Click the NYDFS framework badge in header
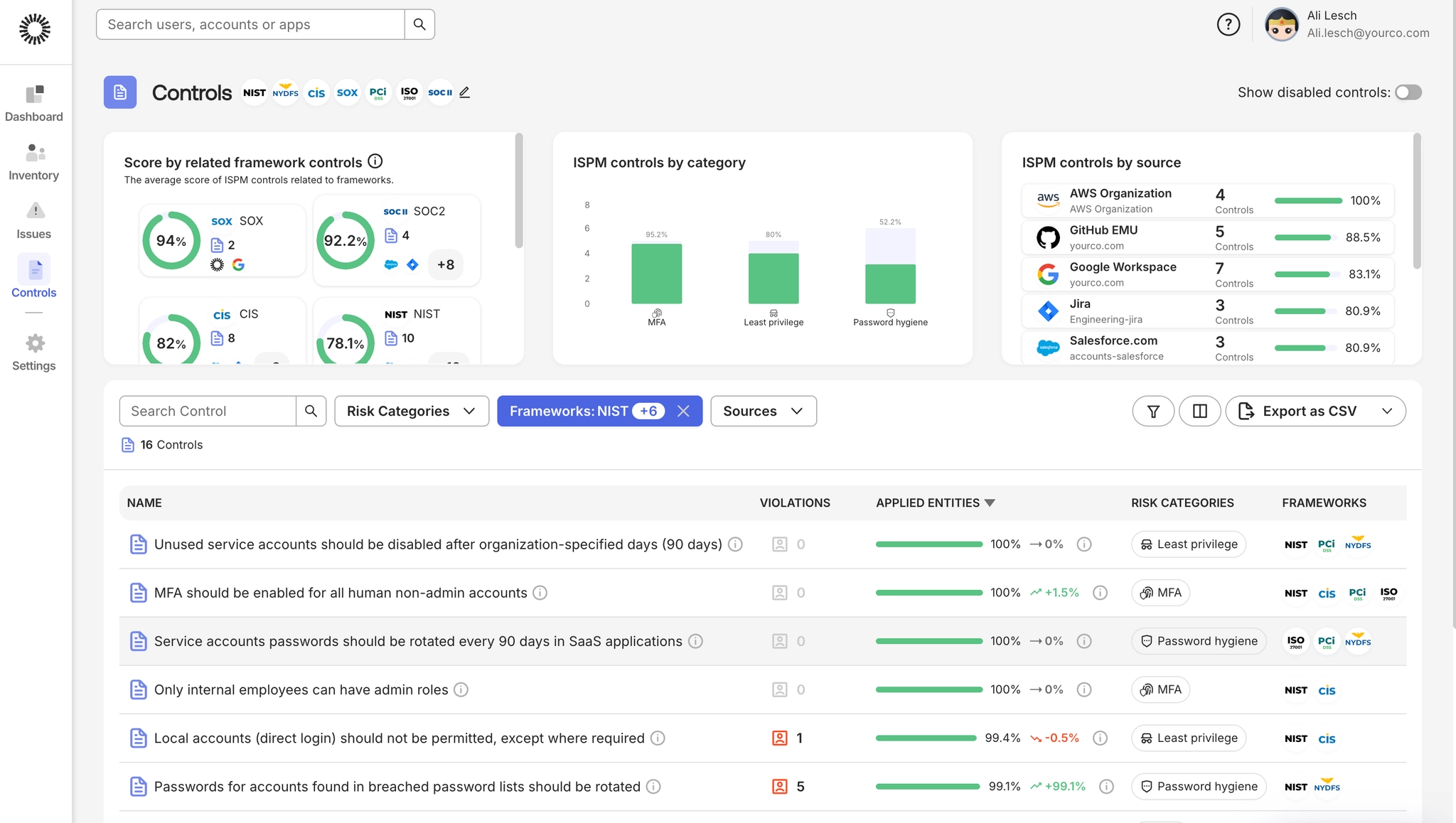Viewport: 1456px width, 823px height. coord(285,92)
